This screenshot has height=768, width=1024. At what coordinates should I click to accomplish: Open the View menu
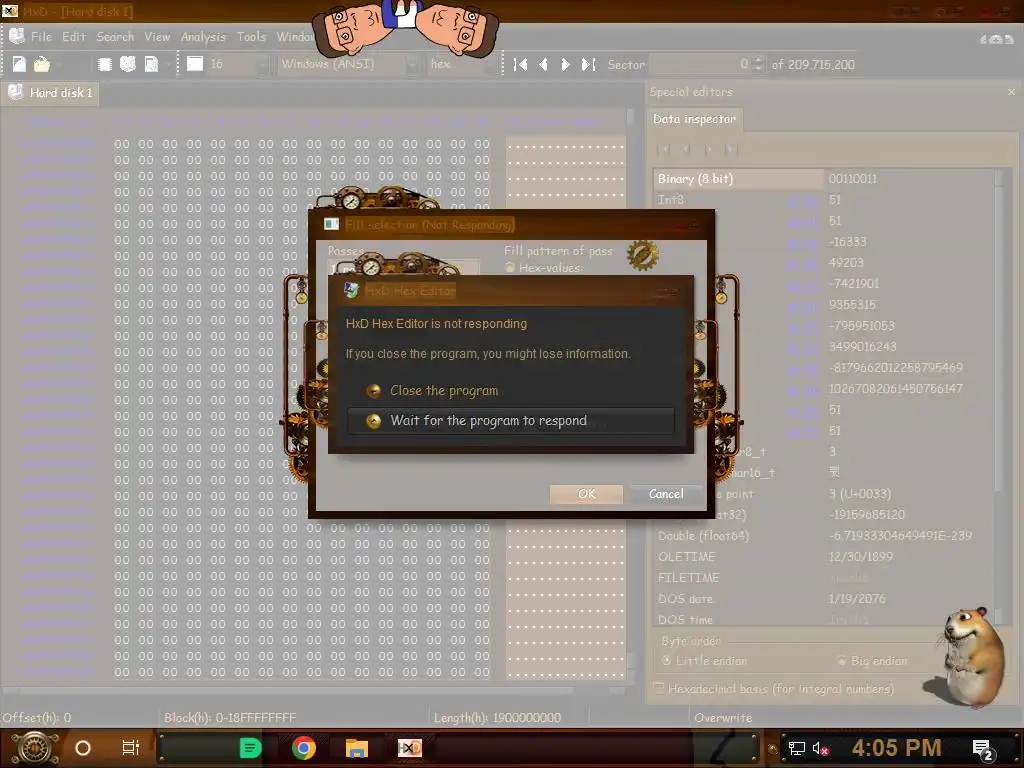click(x=157, y=37)
